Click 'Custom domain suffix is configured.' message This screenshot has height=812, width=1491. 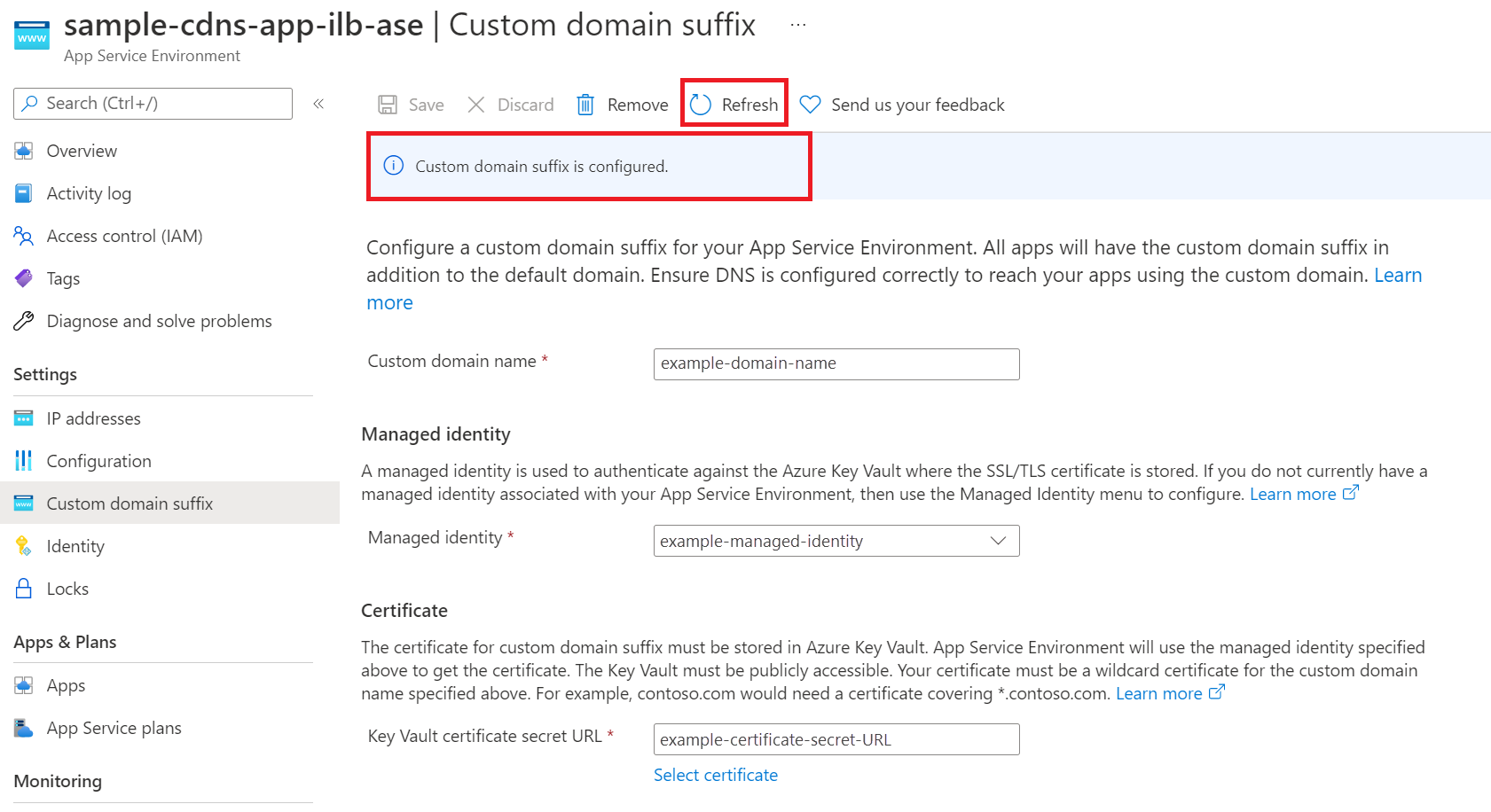[x=542, y=167]
